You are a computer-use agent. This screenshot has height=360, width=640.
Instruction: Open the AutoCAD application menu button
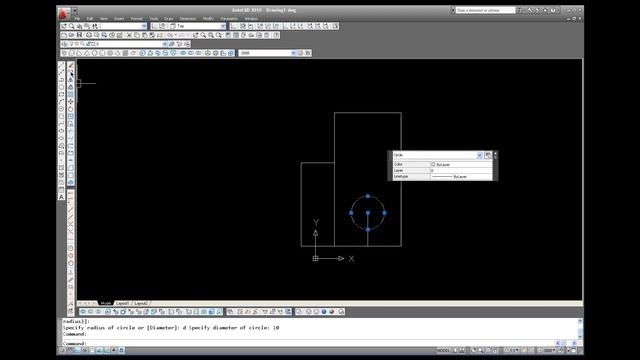tap(63, 13)
